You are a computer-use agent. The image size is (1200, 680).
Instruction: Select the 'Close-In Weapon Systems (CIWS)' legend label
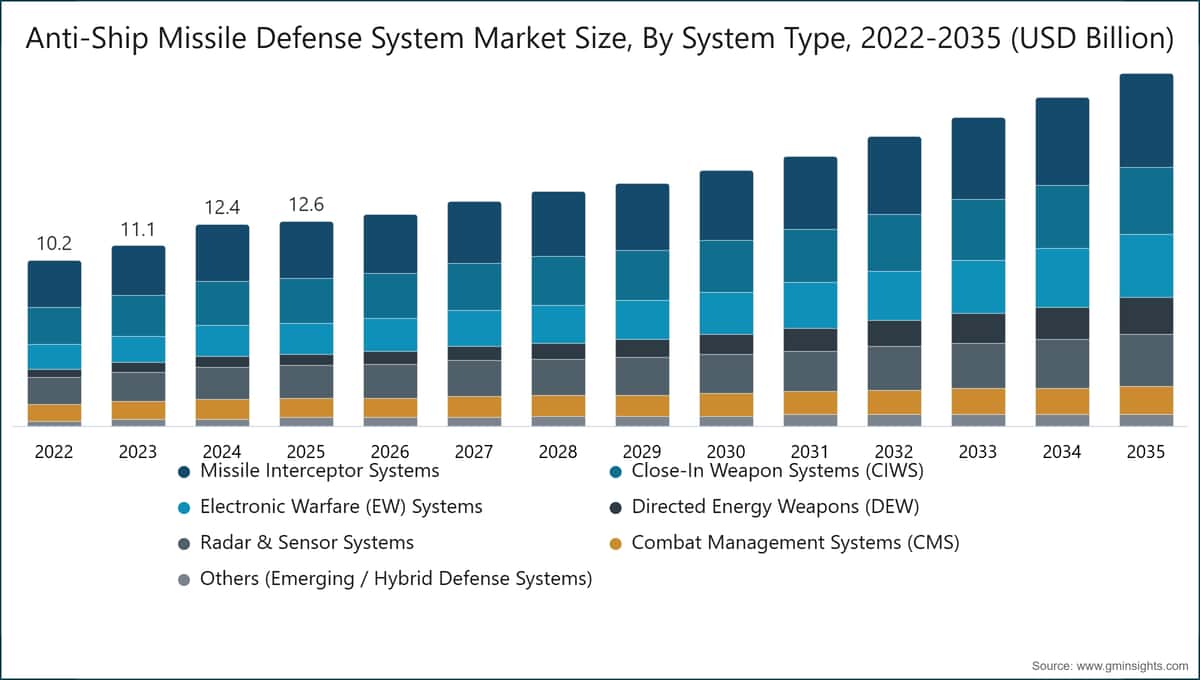[778, 470]
